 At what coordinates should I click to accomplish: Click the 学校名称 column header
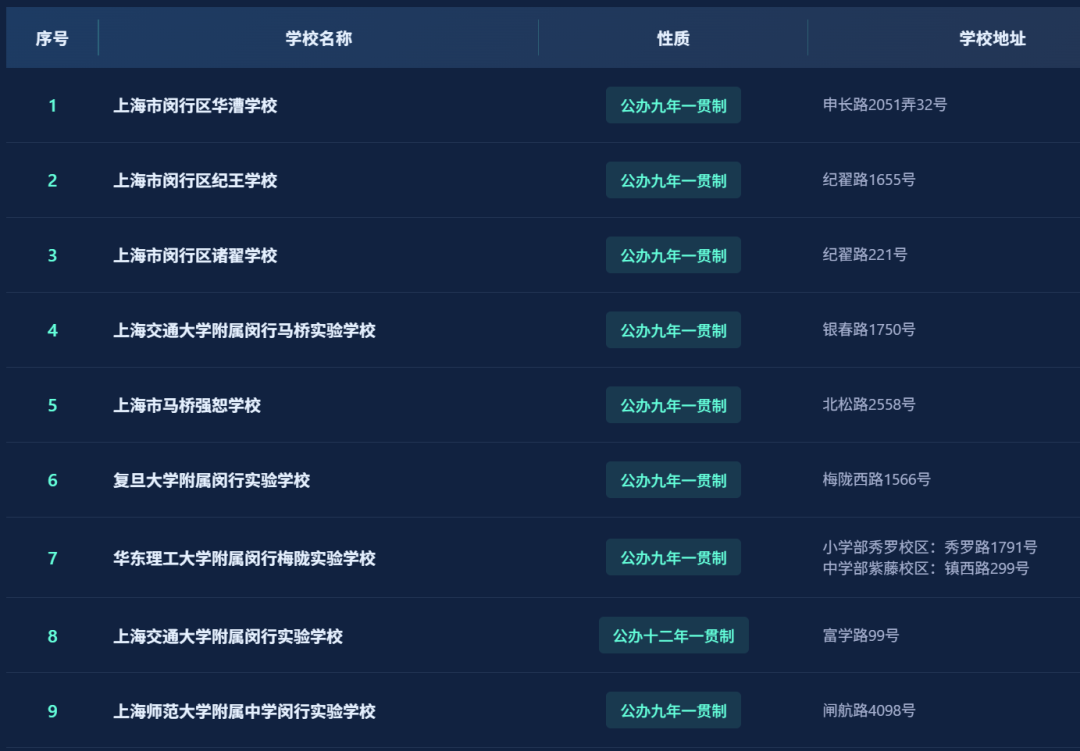[318, 39]
